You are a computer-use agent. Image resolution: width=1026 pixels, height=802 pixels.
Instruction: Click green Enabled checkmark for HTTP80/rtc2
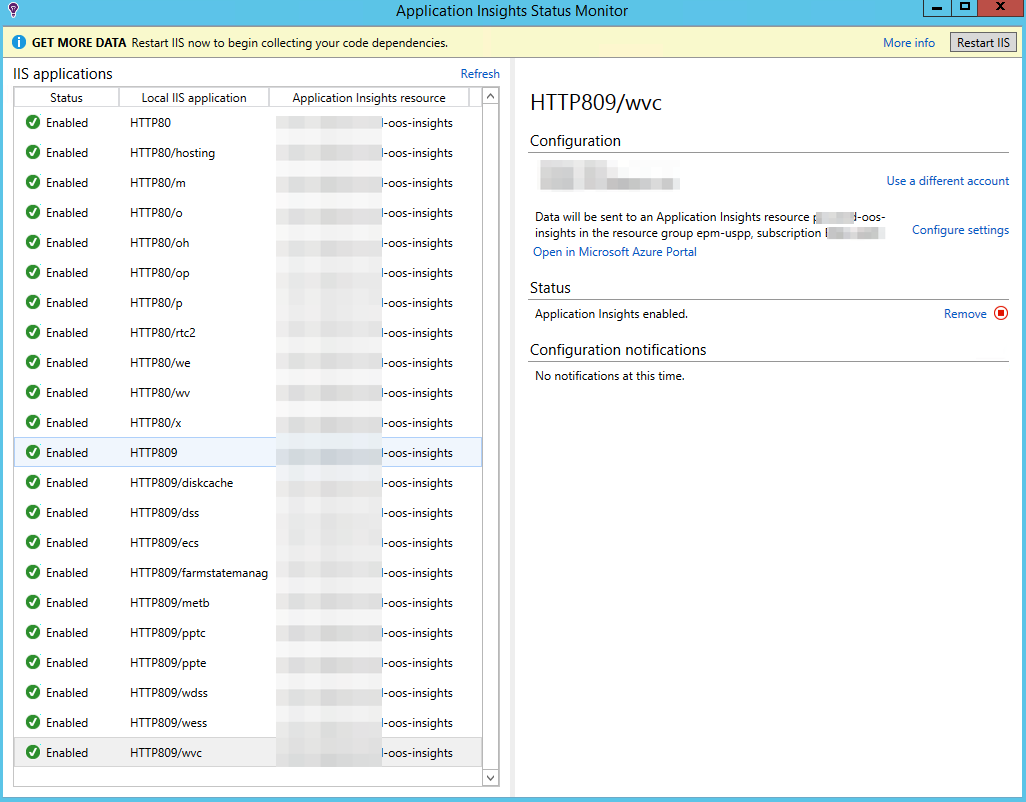tap(33, 333)
